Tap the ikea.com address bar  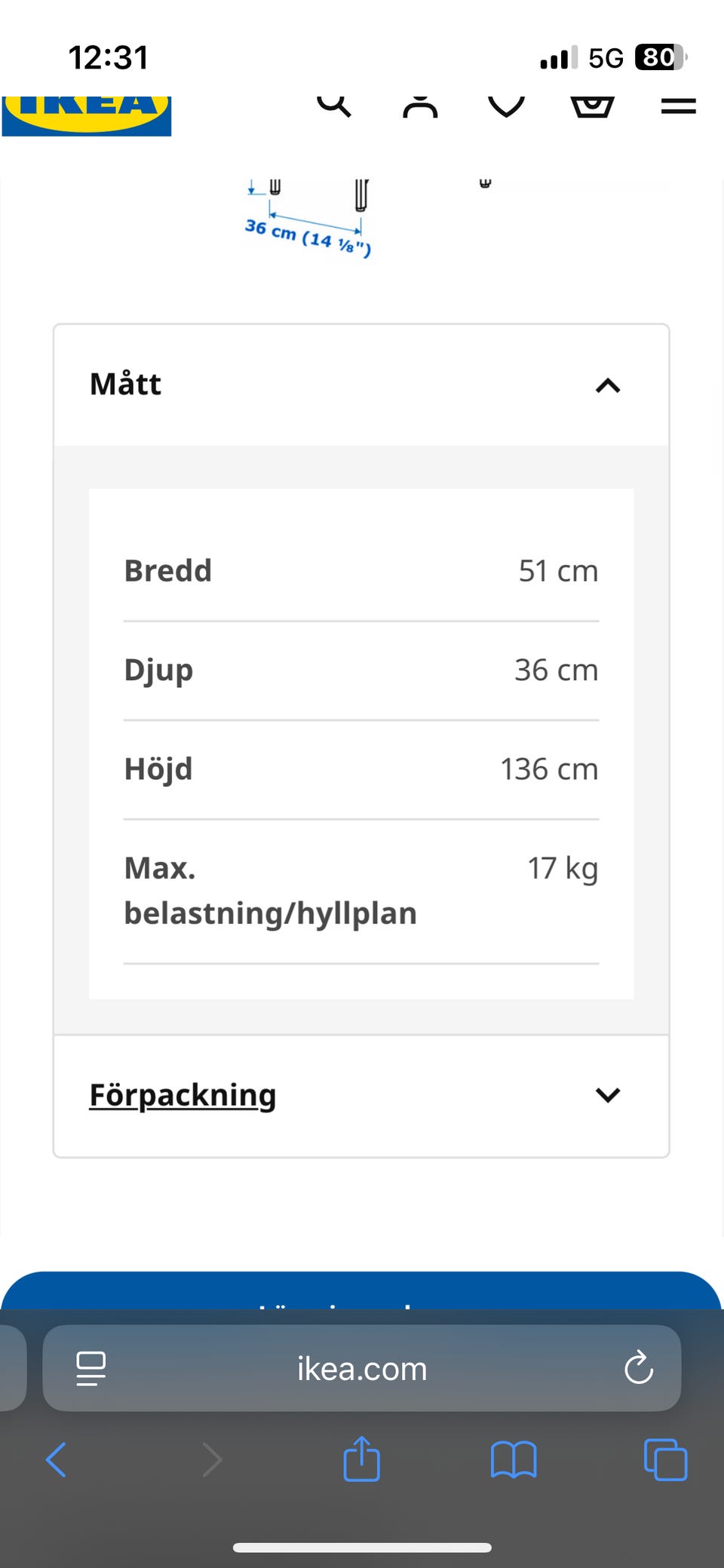pyautogui.click(x=362, y=1368)
